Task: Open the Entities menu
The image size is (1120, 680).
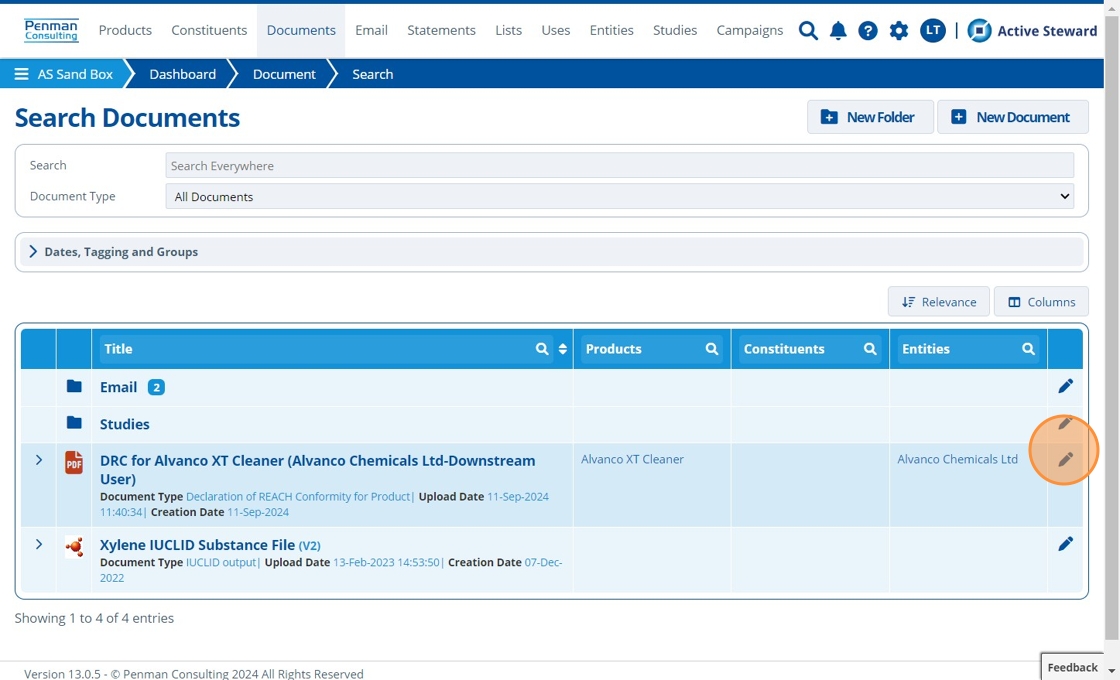Action: pos(611,30)
